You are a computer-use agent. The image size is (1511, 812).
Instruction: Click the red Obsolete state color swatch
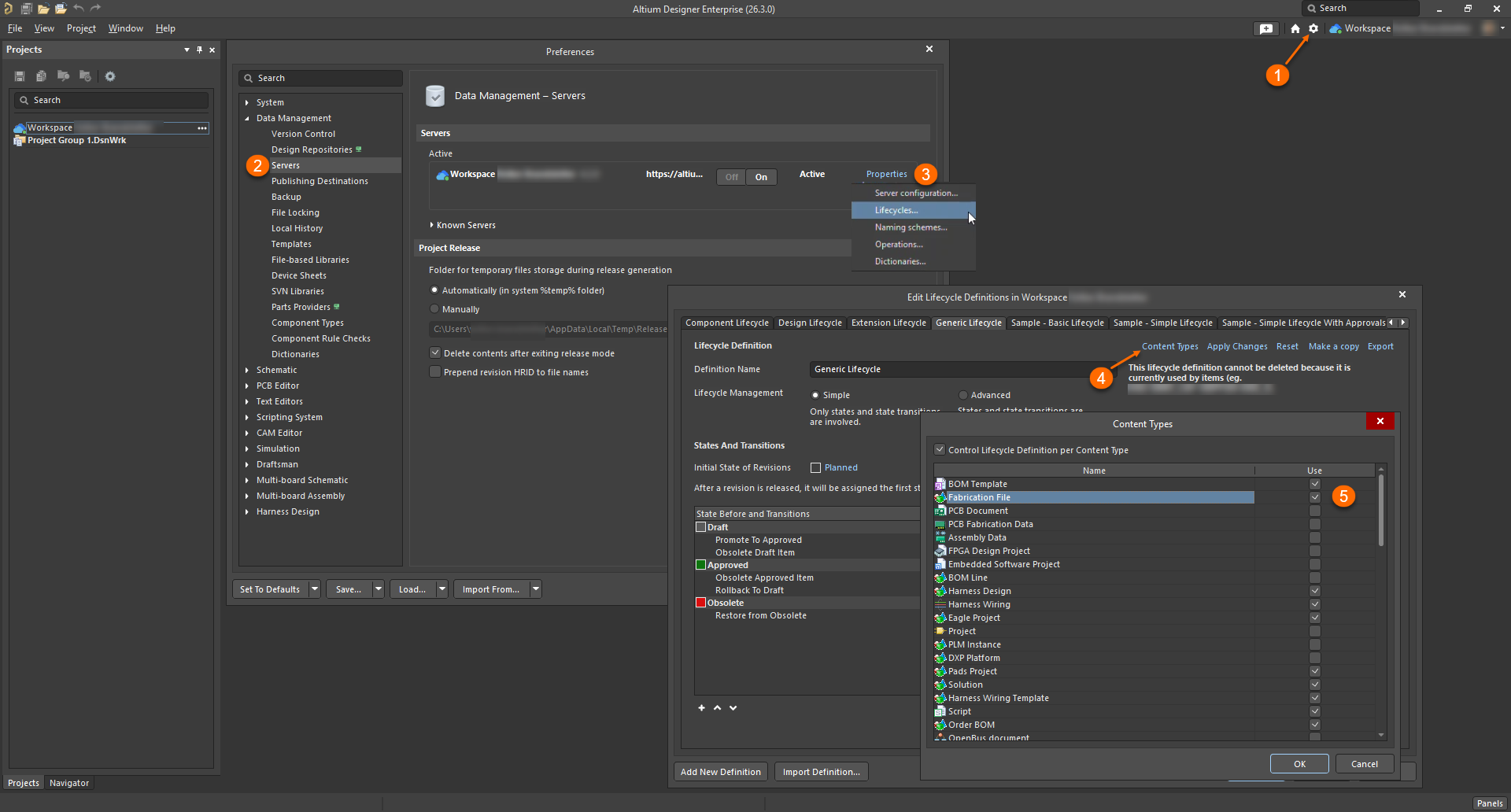[x=700, y=603]
